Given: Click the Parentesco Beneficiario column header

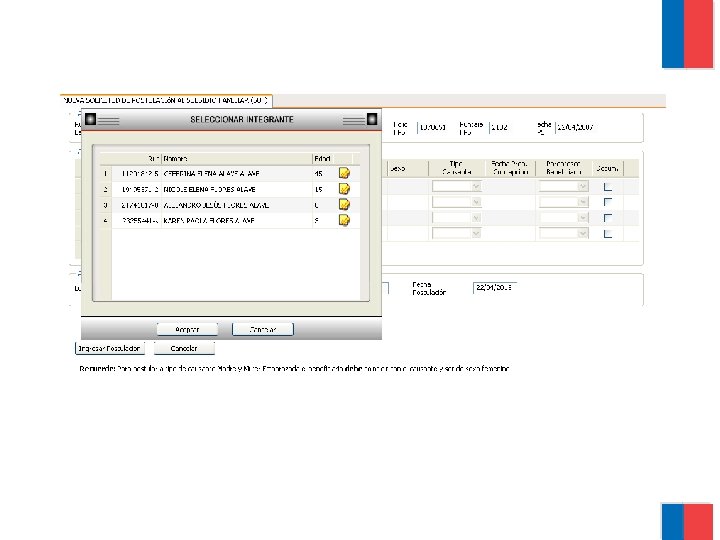Looking at the screenshot, I should click(x=563, y=168).
